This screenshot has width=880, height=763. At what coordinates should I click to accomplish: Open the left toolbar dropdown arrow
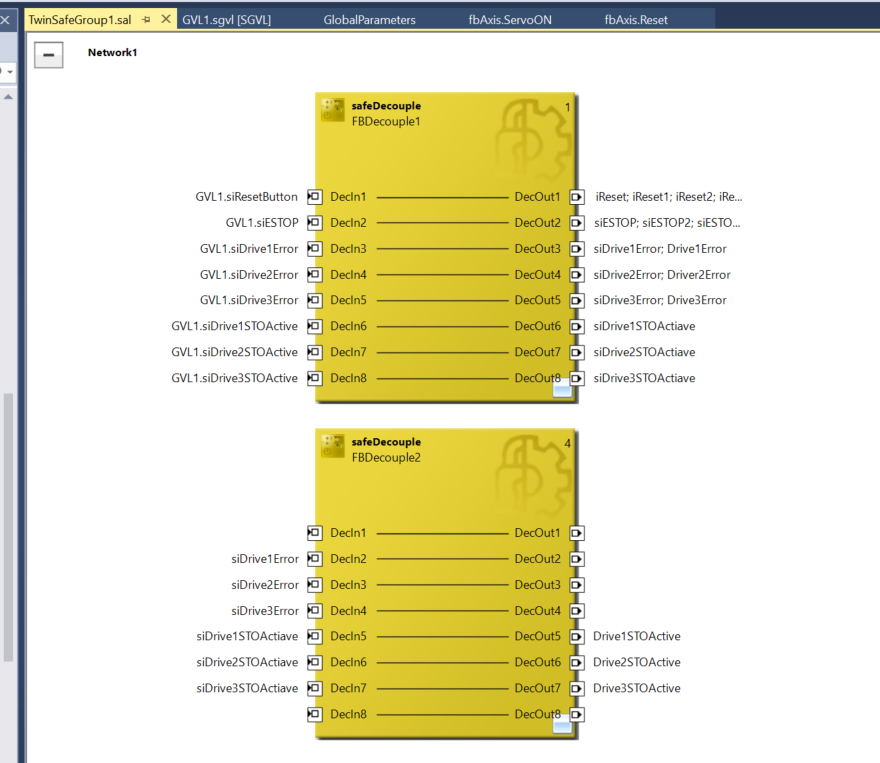point(10,72)
